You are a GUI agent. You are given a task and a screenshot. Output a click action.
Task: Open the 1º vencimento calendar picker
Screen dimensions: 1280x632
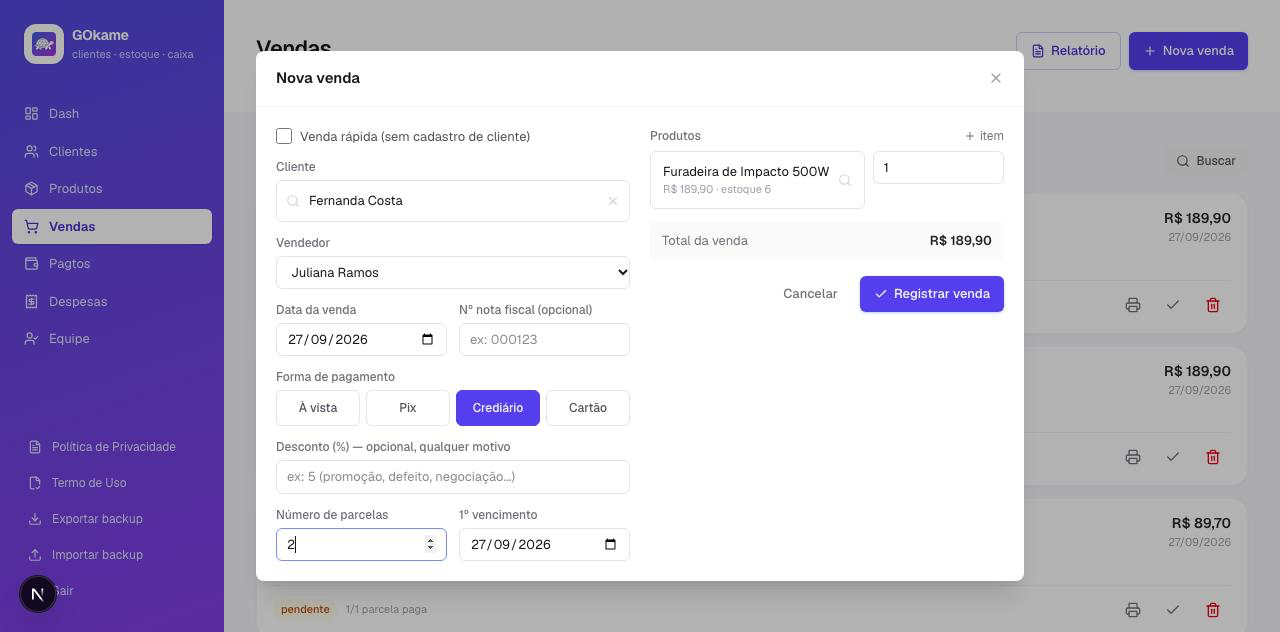click(610, 545)
